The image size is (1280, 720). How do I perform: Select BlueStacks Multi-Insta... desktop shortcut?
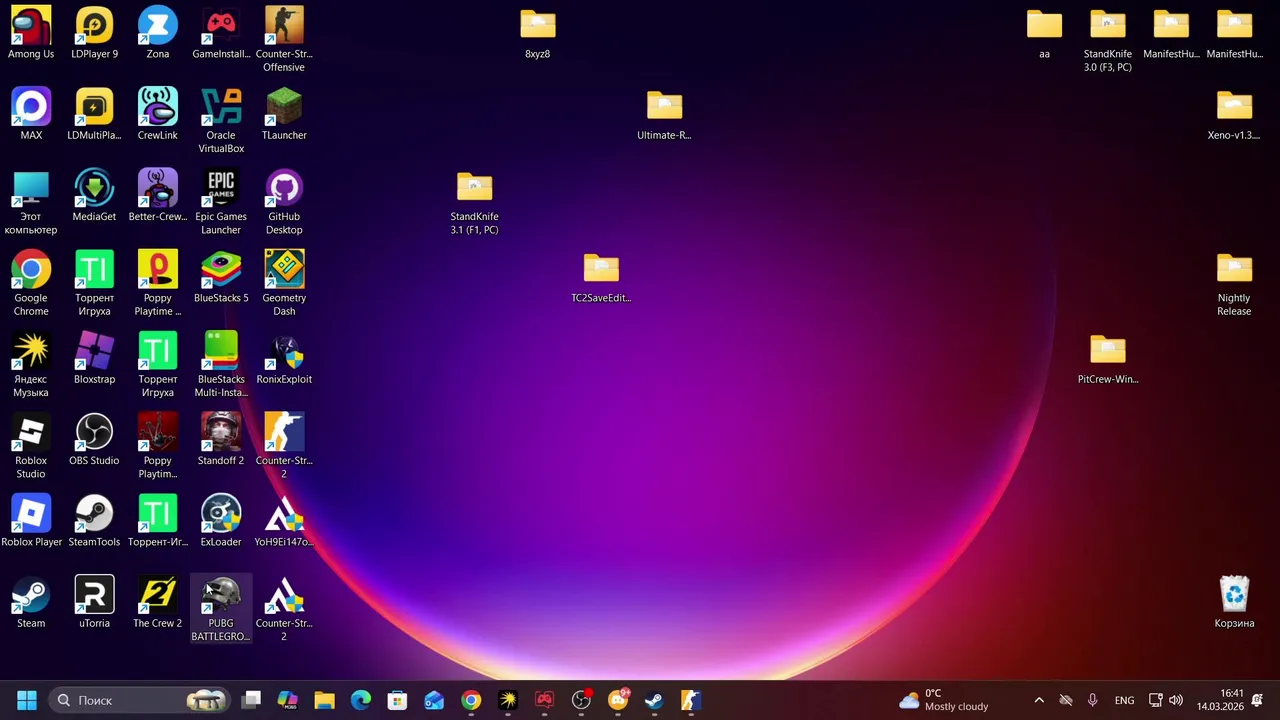click(221, 365)
